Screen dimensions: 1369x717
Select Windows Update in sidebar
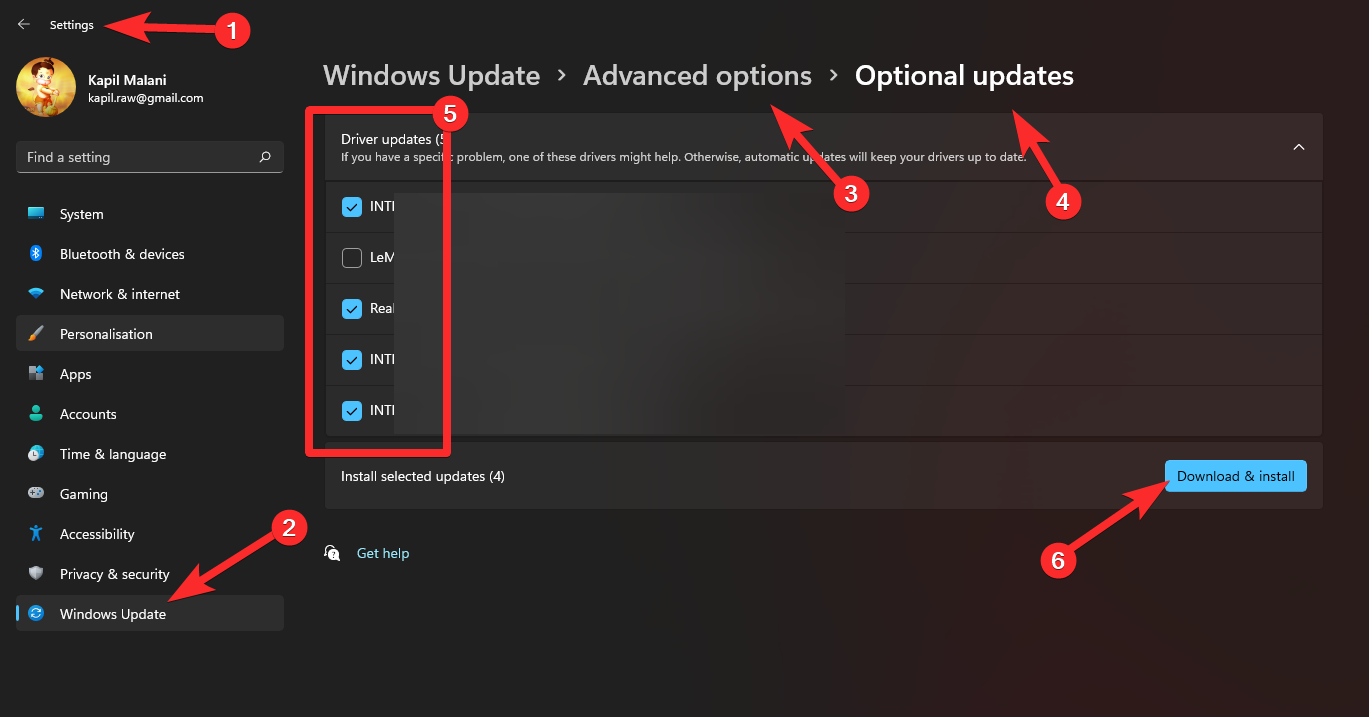[150, 614]
